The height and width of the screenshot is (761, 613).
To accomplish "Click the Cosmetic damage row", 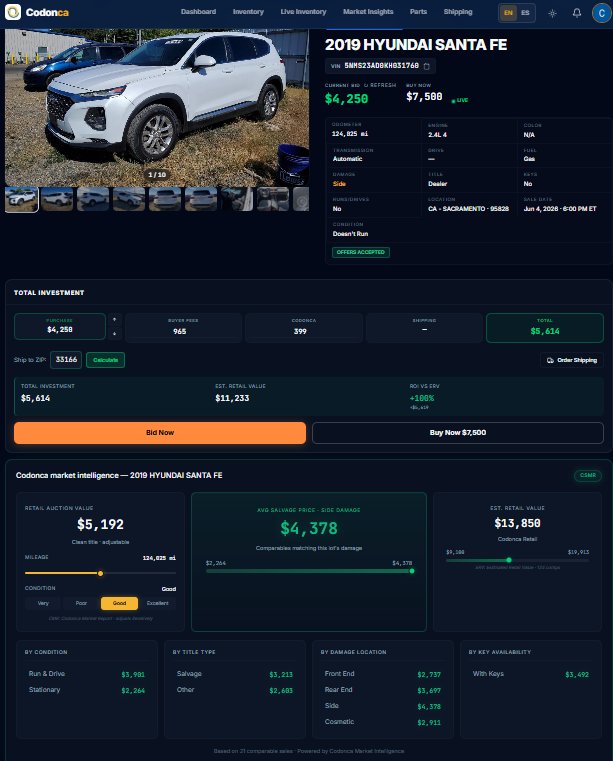I will click(x=383, y=722).
